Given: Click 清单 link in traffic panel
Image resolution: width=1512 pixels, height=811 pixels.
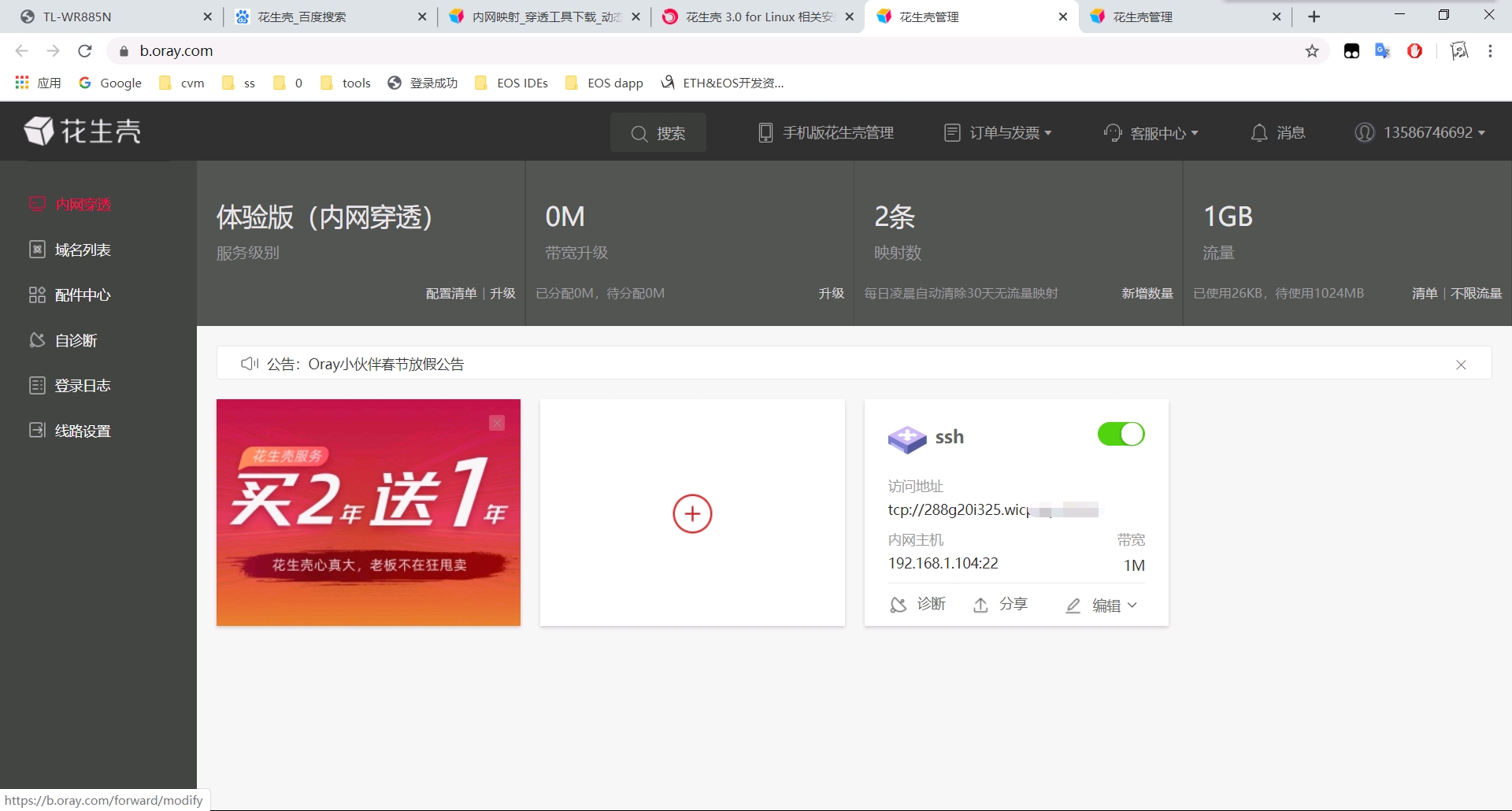Looking at the screenshot, I should tap(1425, 294).
